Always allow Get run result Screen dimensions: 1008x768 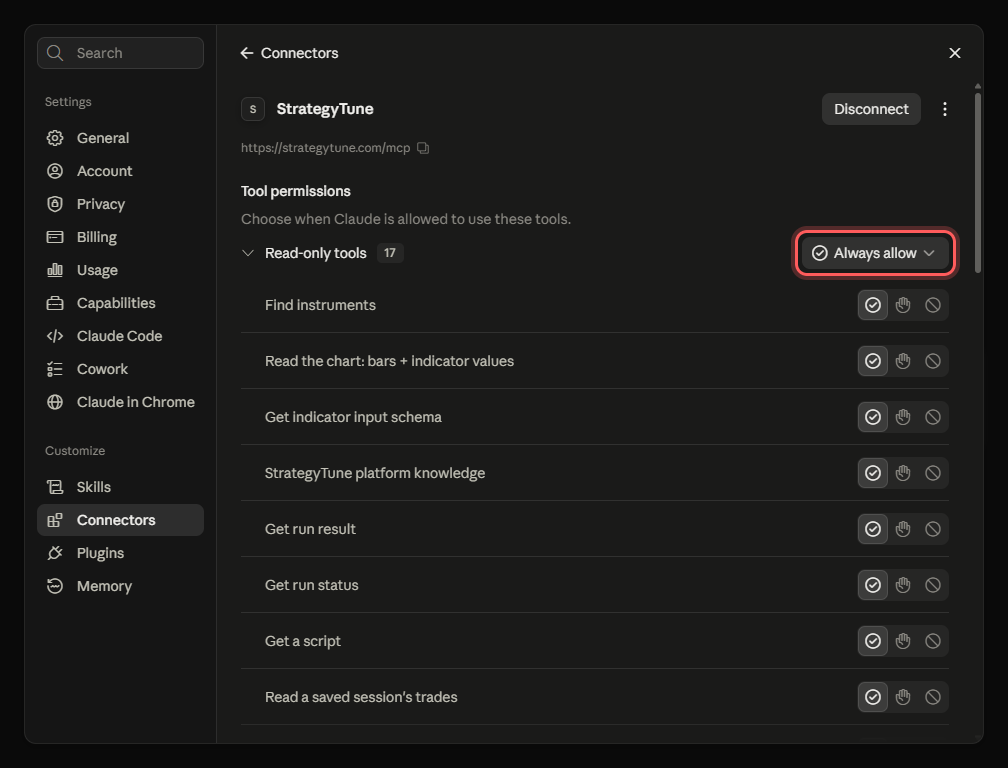(872, 529)
